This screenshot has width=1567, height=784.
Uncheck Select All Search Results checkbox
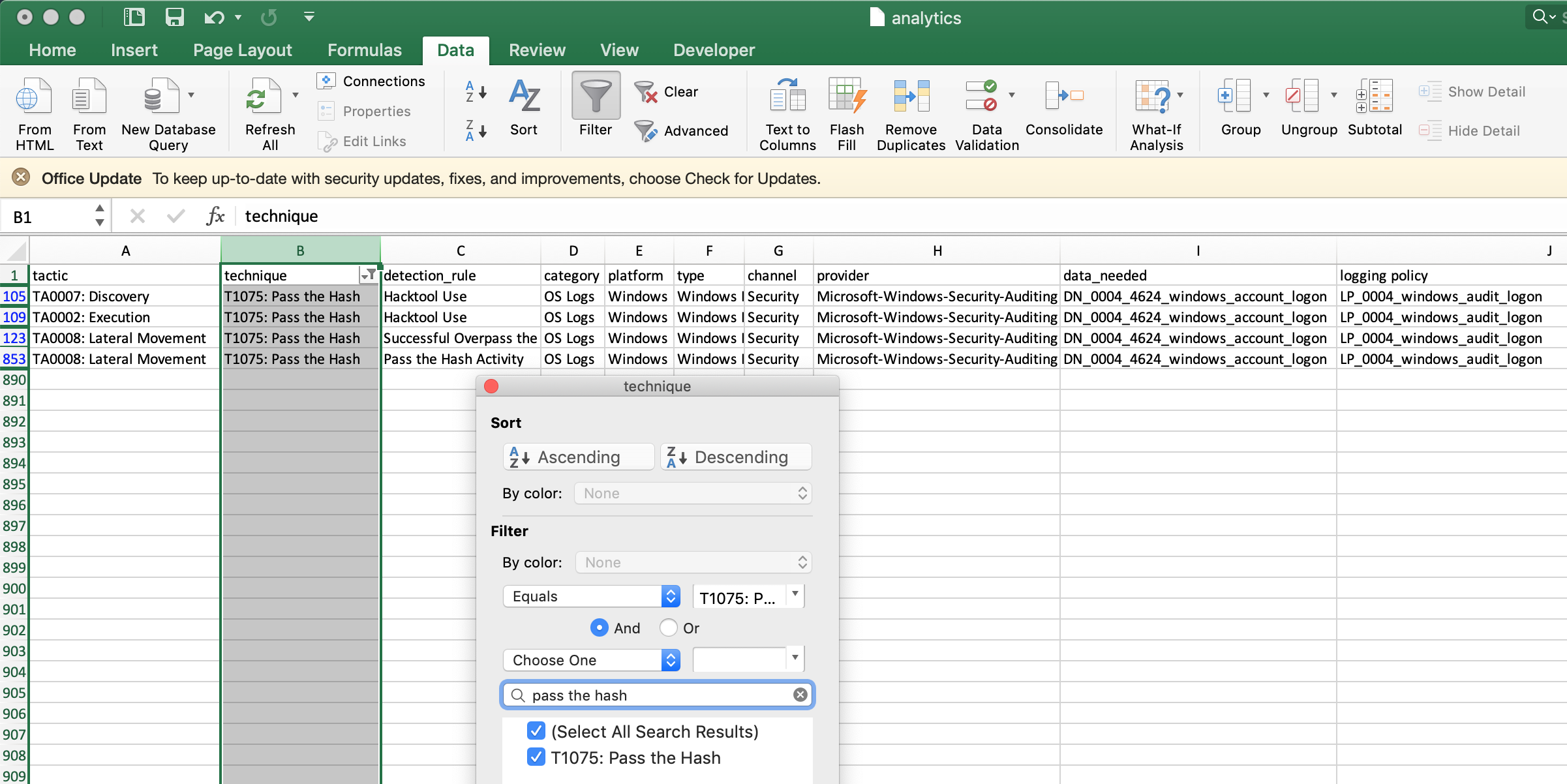[536, 731]
